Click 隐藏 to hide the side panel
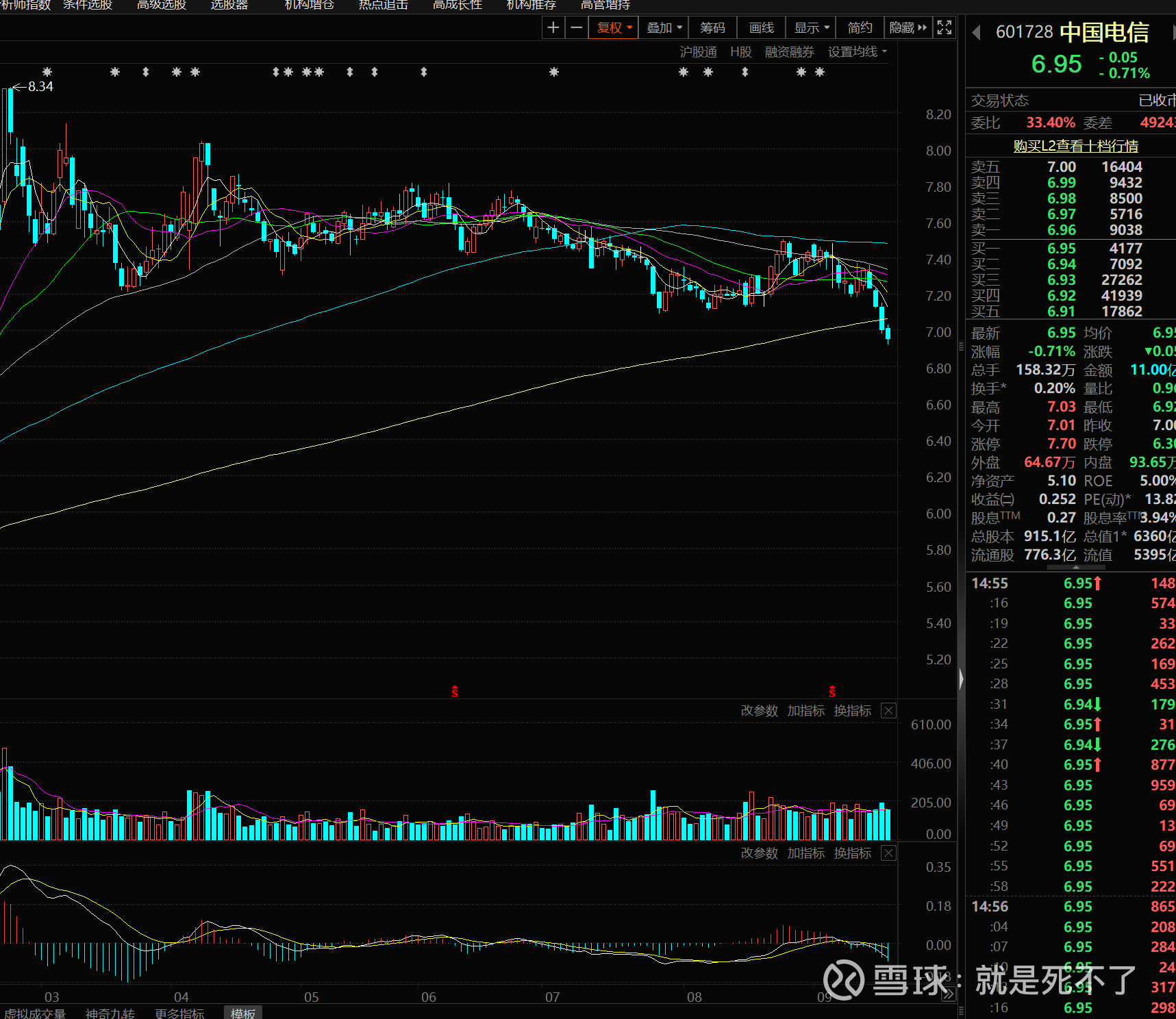The image size is (1176, 1019). [x=908, y=28]
